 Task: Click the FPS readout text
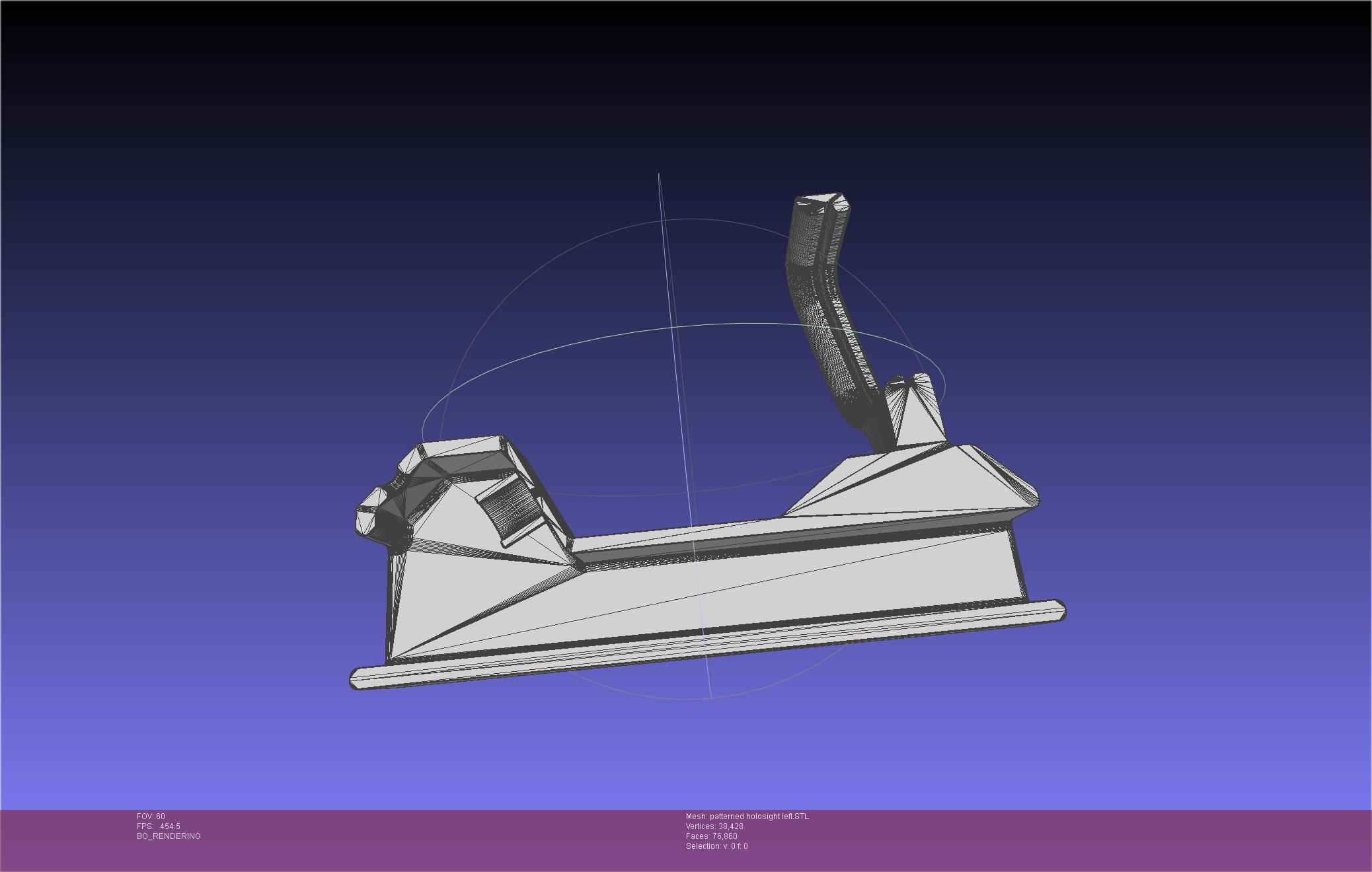(159, 826)
